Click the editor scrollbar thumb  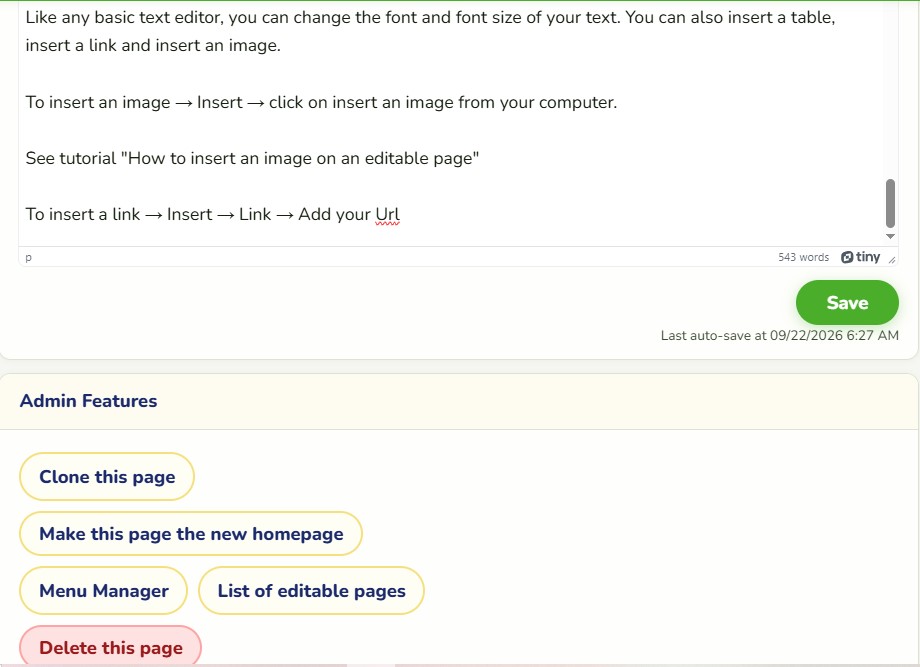tap(890, 203)
